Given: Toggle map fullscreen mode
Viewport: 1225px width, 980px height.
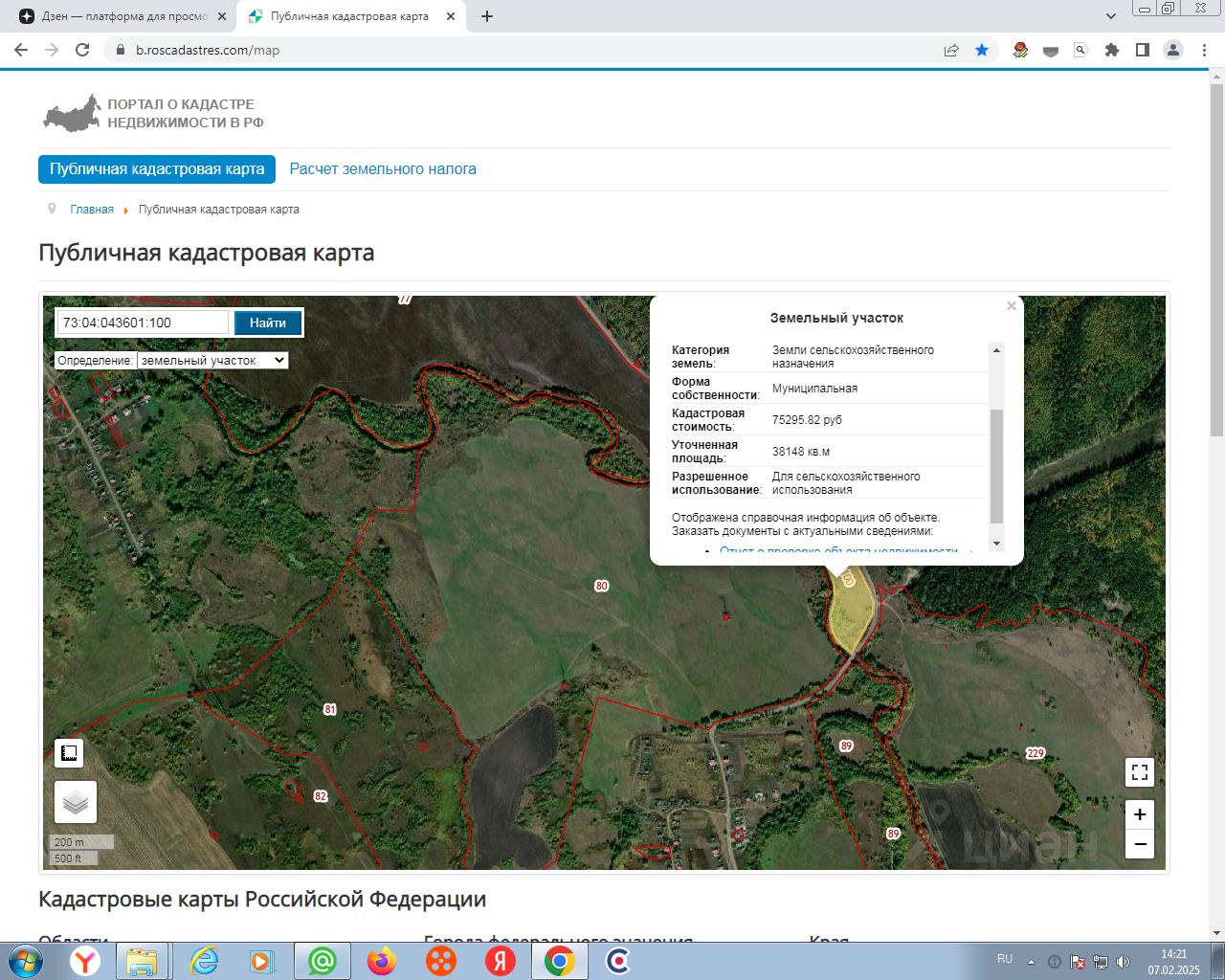Looking at the screenshot, I should [1139, 771].
